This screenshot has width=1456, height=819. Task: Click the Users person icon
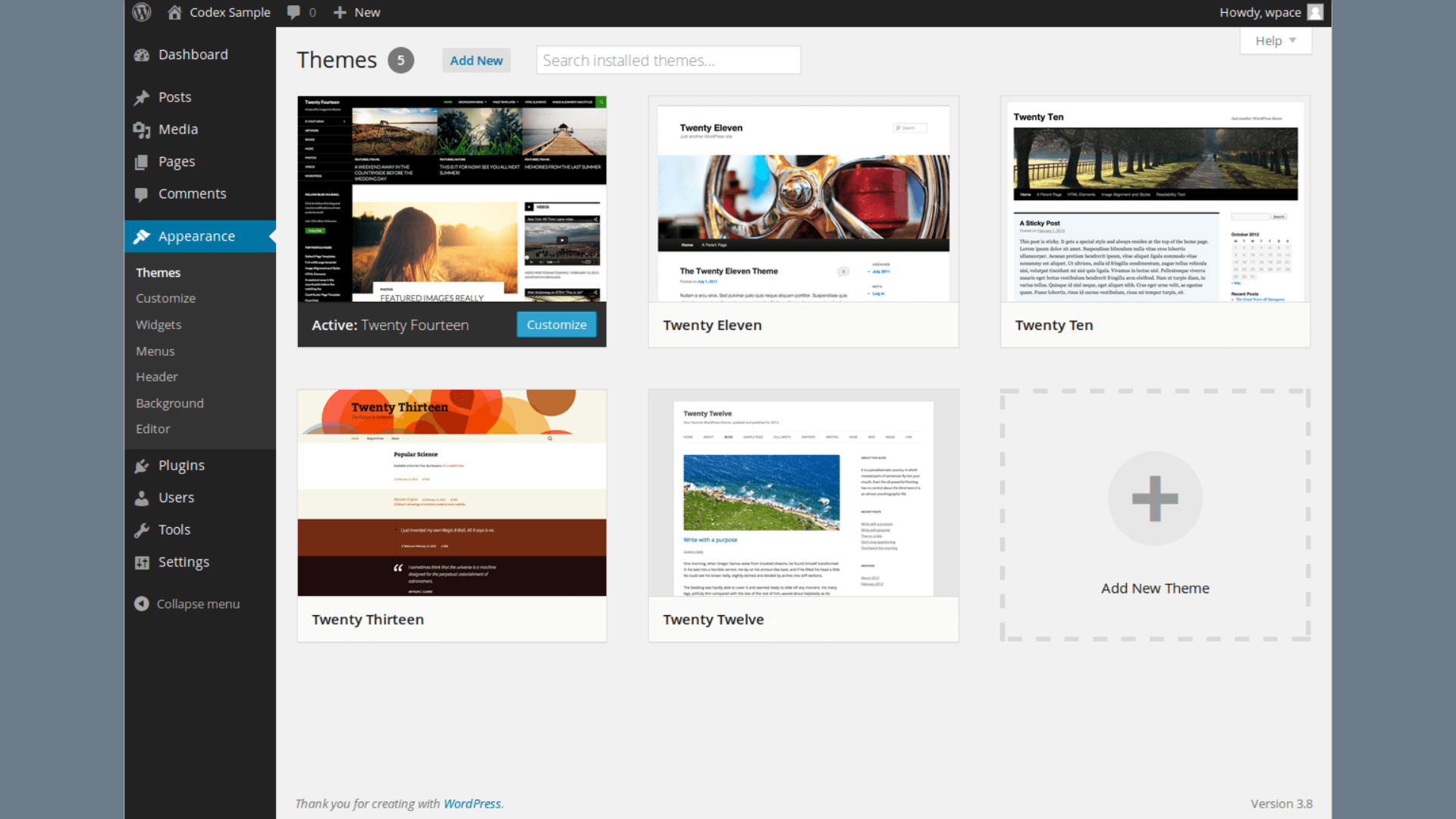(x=142, y=497)
